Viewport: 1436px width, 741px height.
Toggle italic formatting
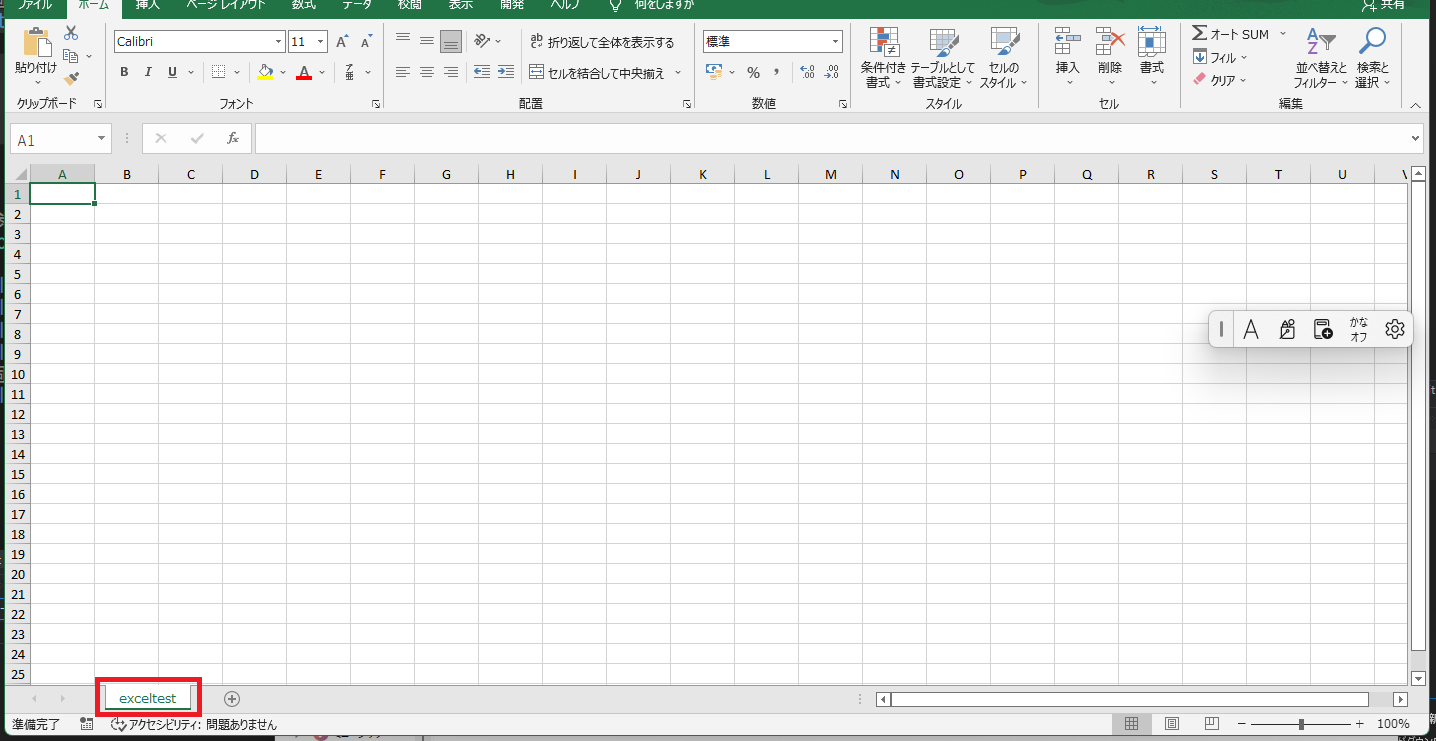pyautogui.click(x=148, y=72)
